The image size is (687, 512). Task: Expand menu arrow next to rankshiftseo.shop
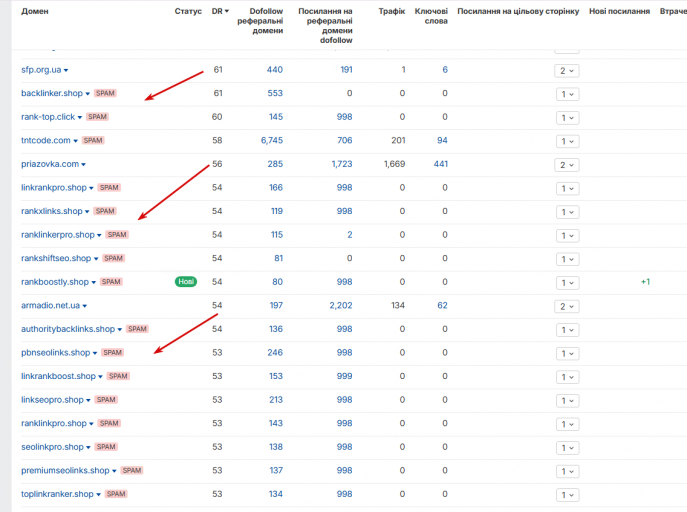coord(96,259)
